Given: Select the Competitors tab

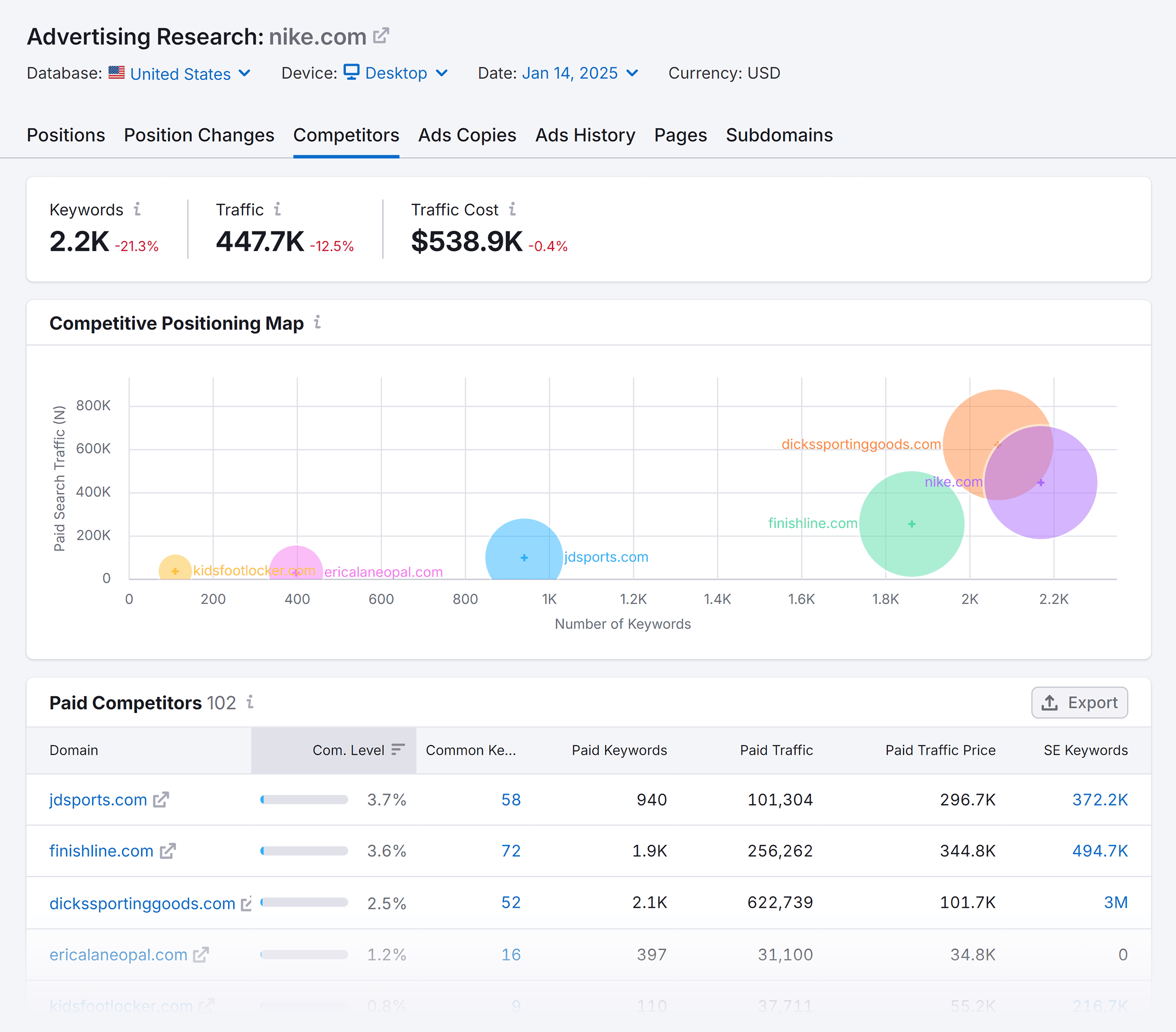Looking at the screenshot, I should 346,135.
